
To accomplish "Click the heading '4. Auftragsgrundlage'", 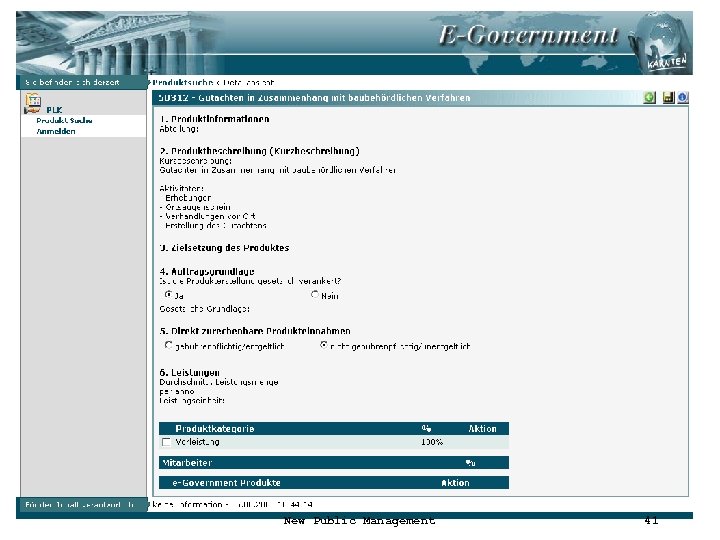I will 207,271.
